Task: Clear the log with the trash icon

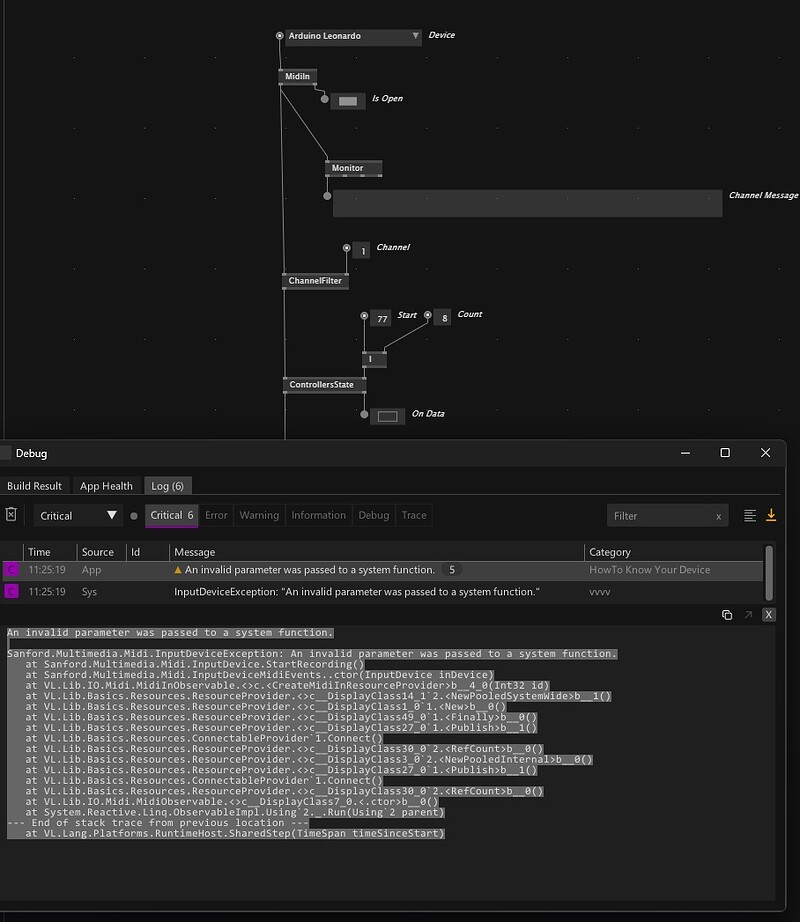Action: point(11,515)
